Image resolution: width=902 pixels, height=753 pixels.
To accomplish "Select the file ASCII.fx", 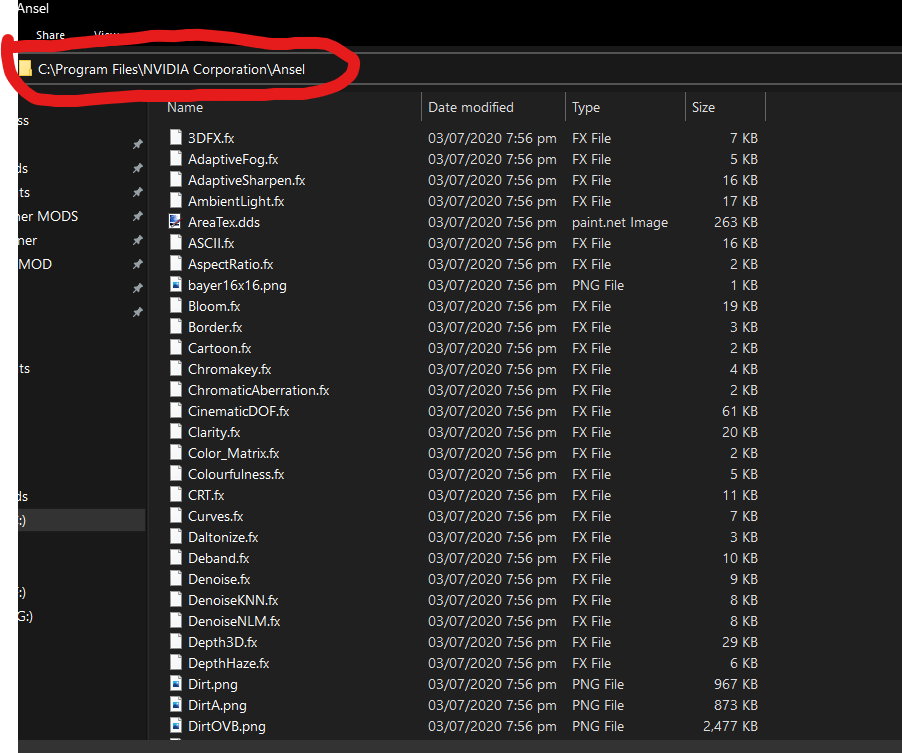I will 211,243.
